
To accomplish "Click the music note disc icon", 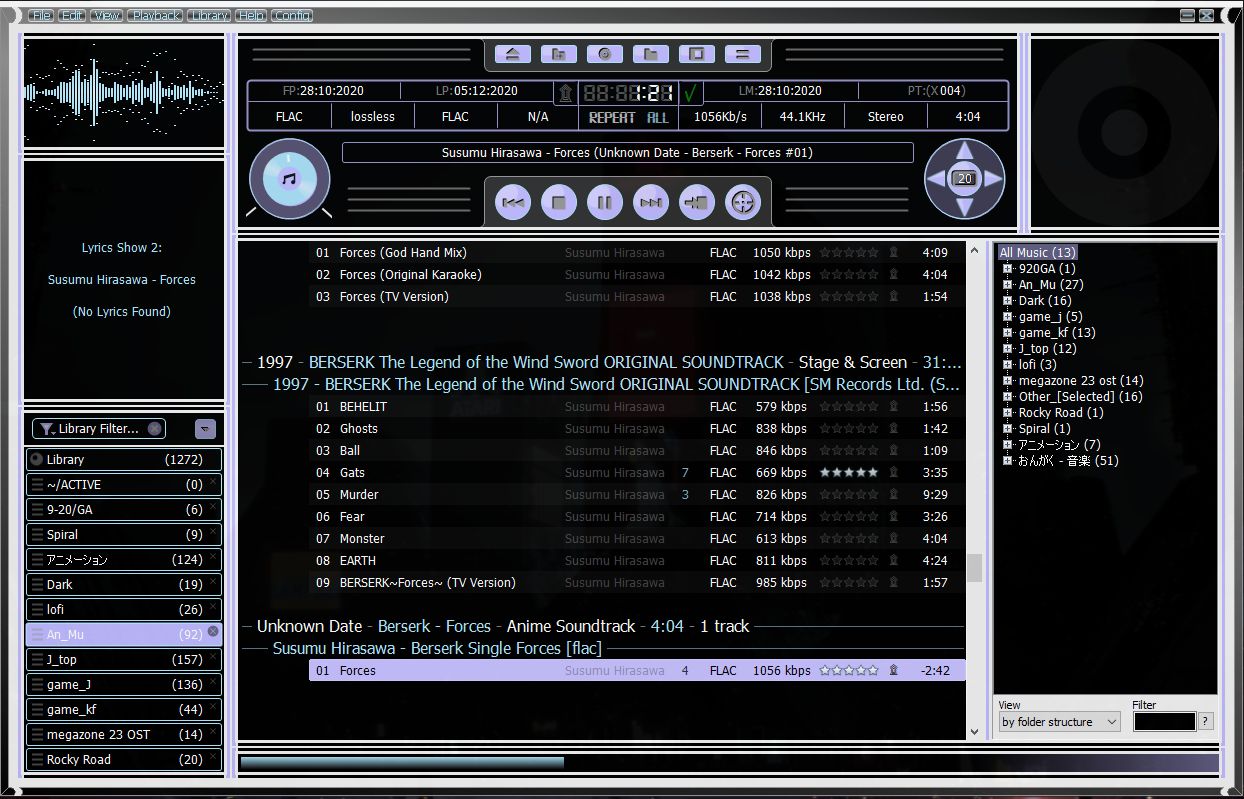I will coord(289,180).
